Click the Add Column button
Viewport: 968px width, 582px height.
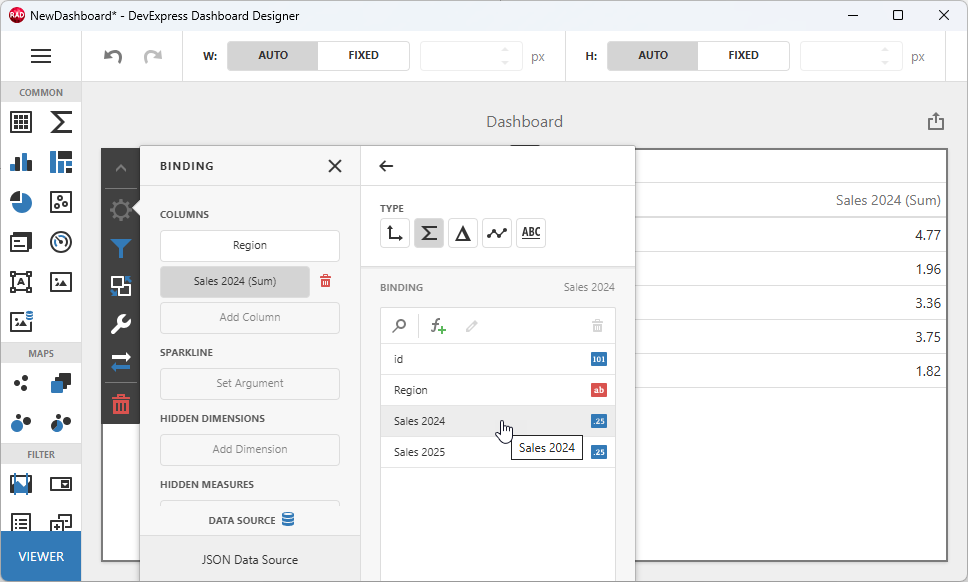(x=249, y=317)
